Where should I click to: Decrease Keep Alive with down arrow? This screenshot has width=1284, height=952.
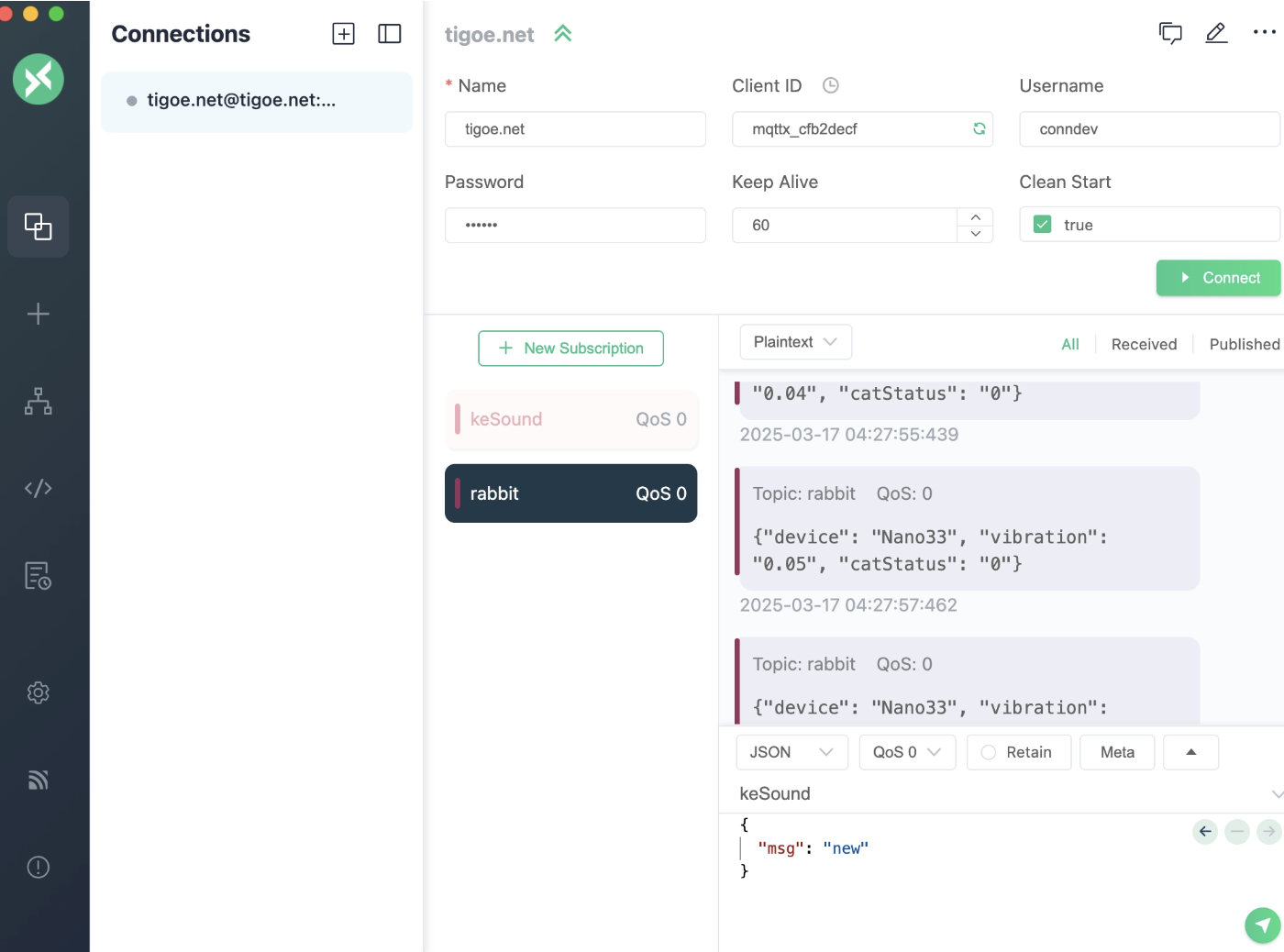[976, 234]
